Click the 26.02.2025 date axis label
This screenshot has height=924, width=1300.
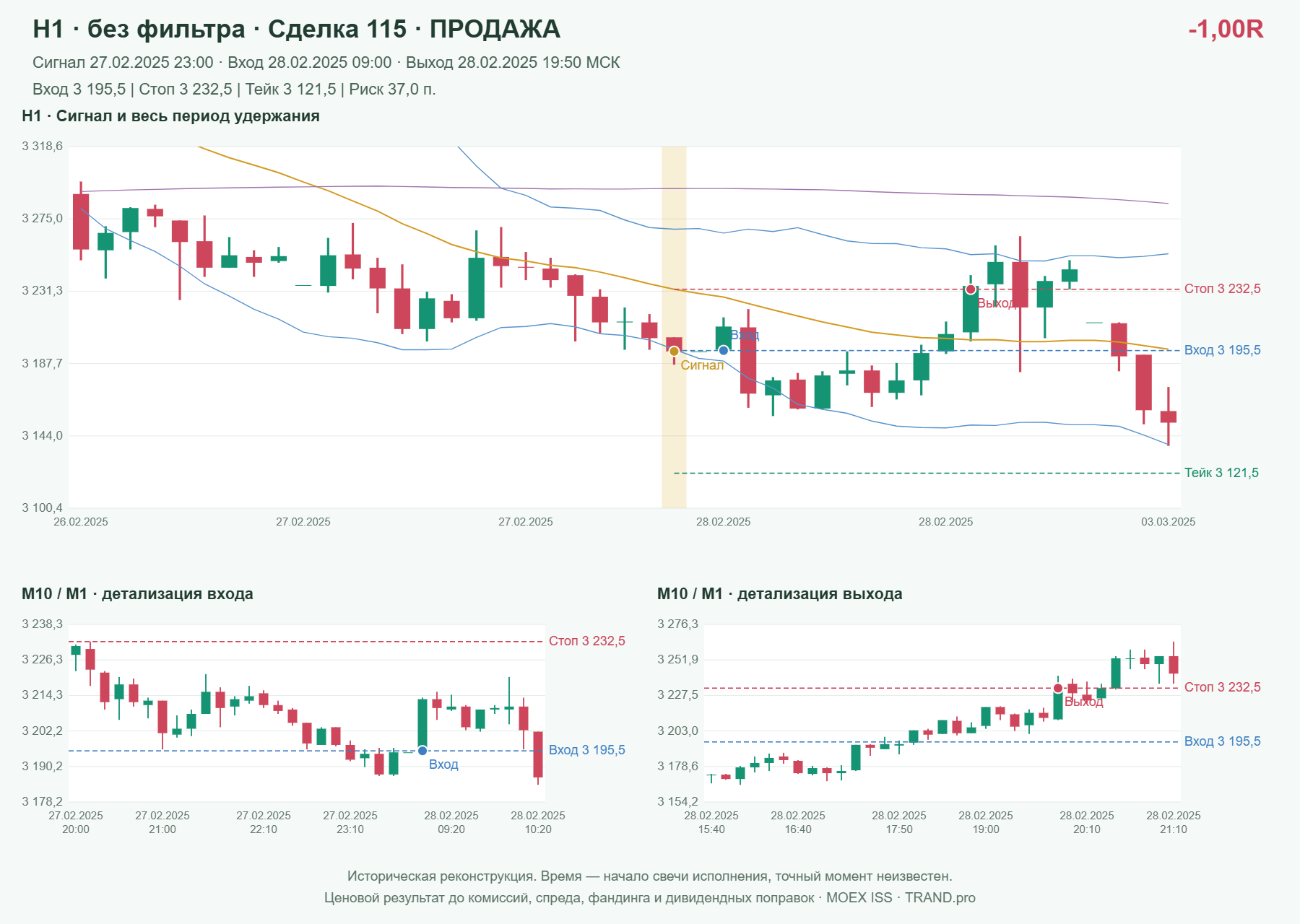(81, 522)
